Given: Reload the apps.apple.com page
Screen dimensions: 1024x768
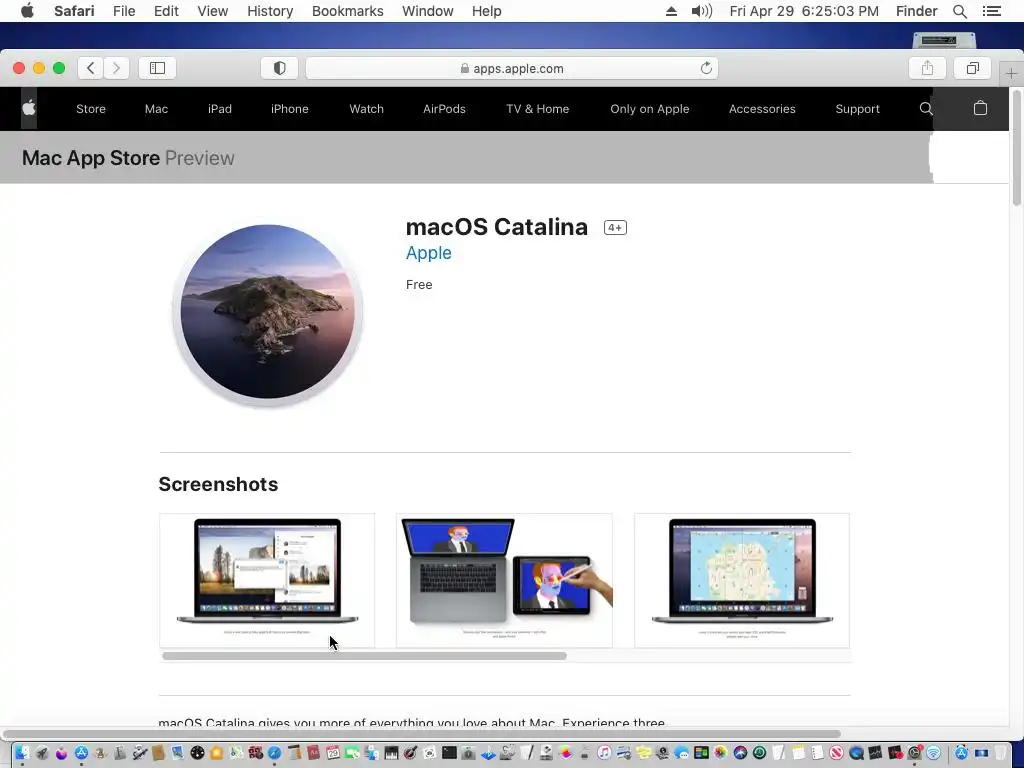Looking at the screenshot, I should click(x=706, y=68).
